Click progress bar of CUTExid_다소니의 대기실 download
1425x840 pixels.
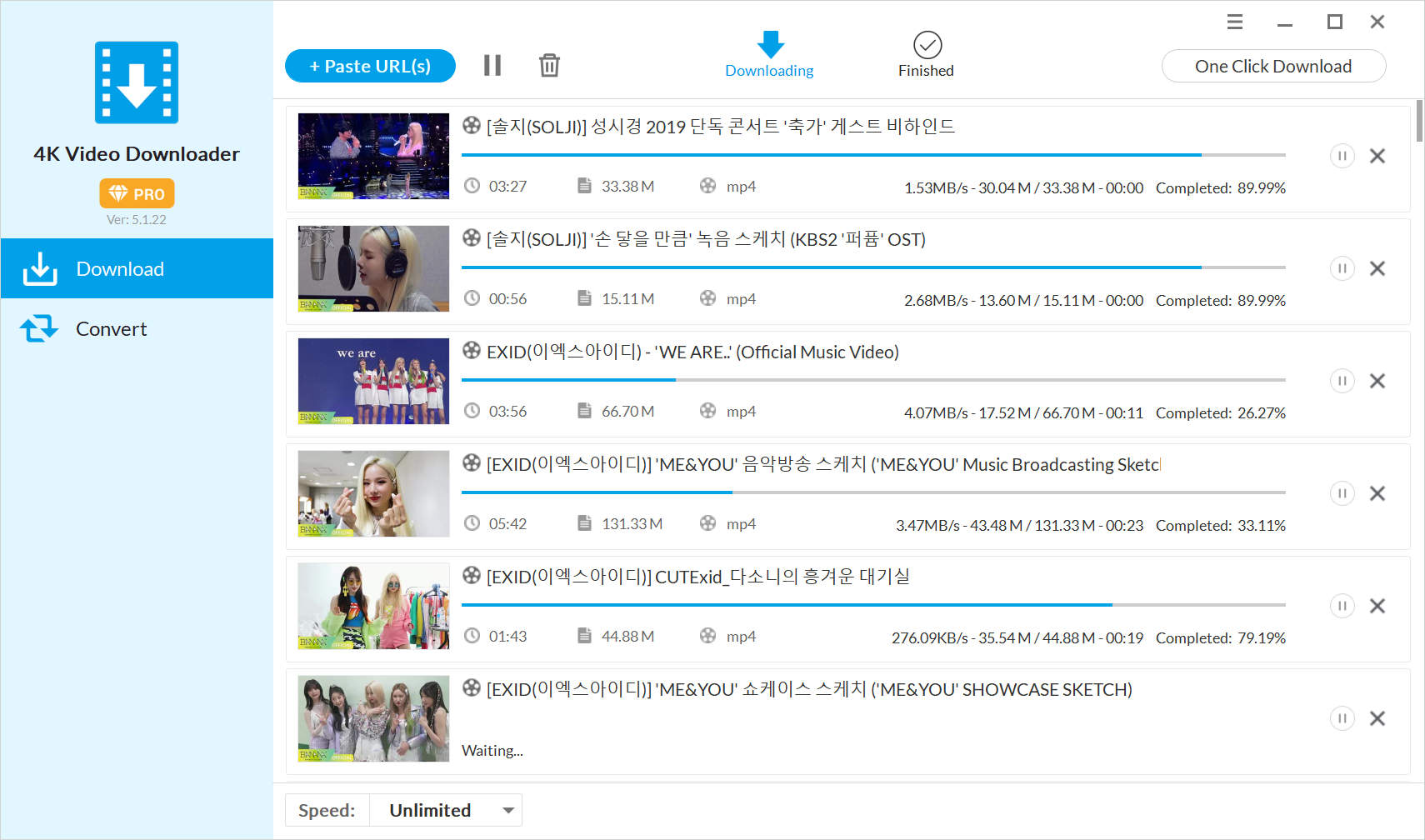tap(873, 605)
